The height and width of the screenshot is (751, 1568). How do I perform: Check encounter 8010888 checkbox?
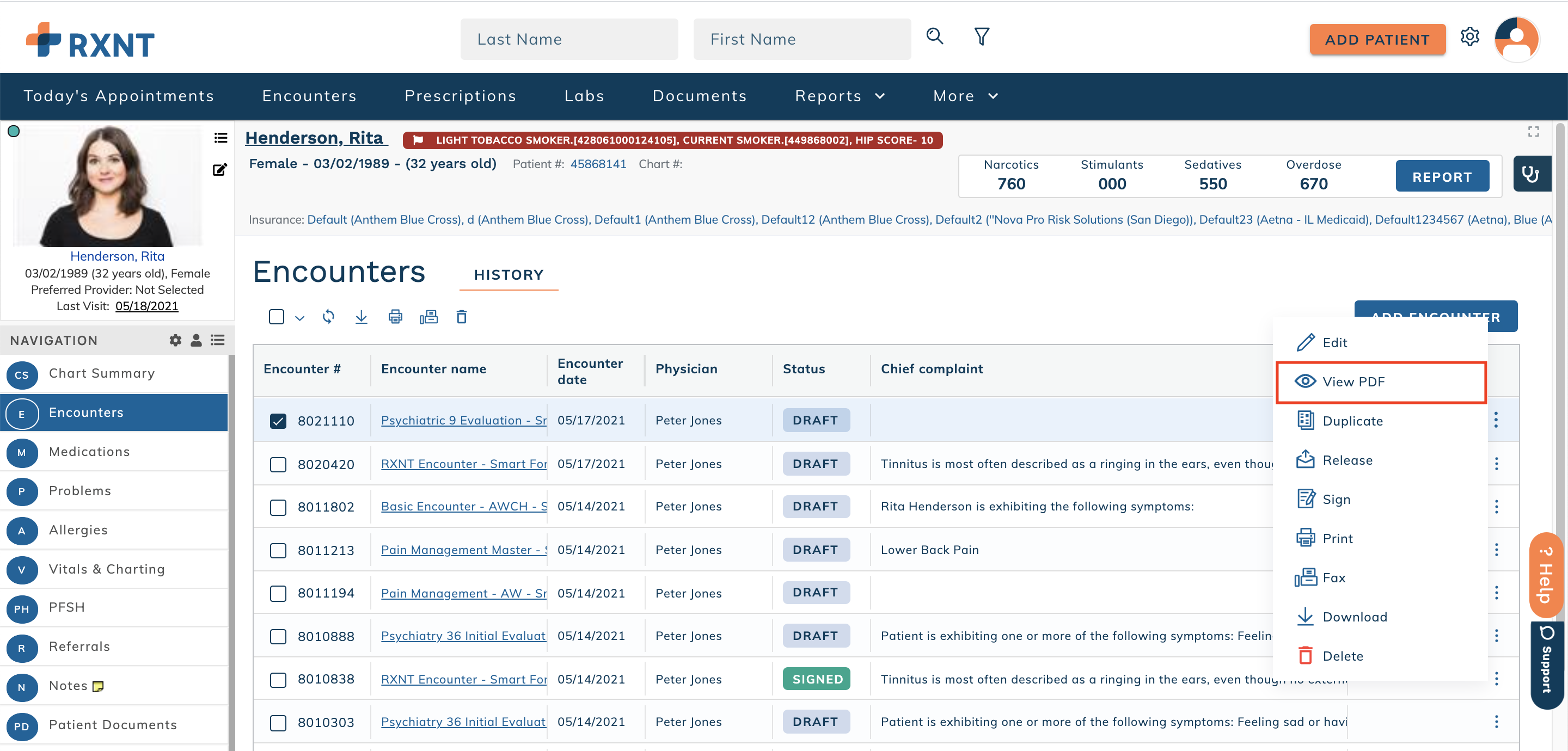[278, 636]
